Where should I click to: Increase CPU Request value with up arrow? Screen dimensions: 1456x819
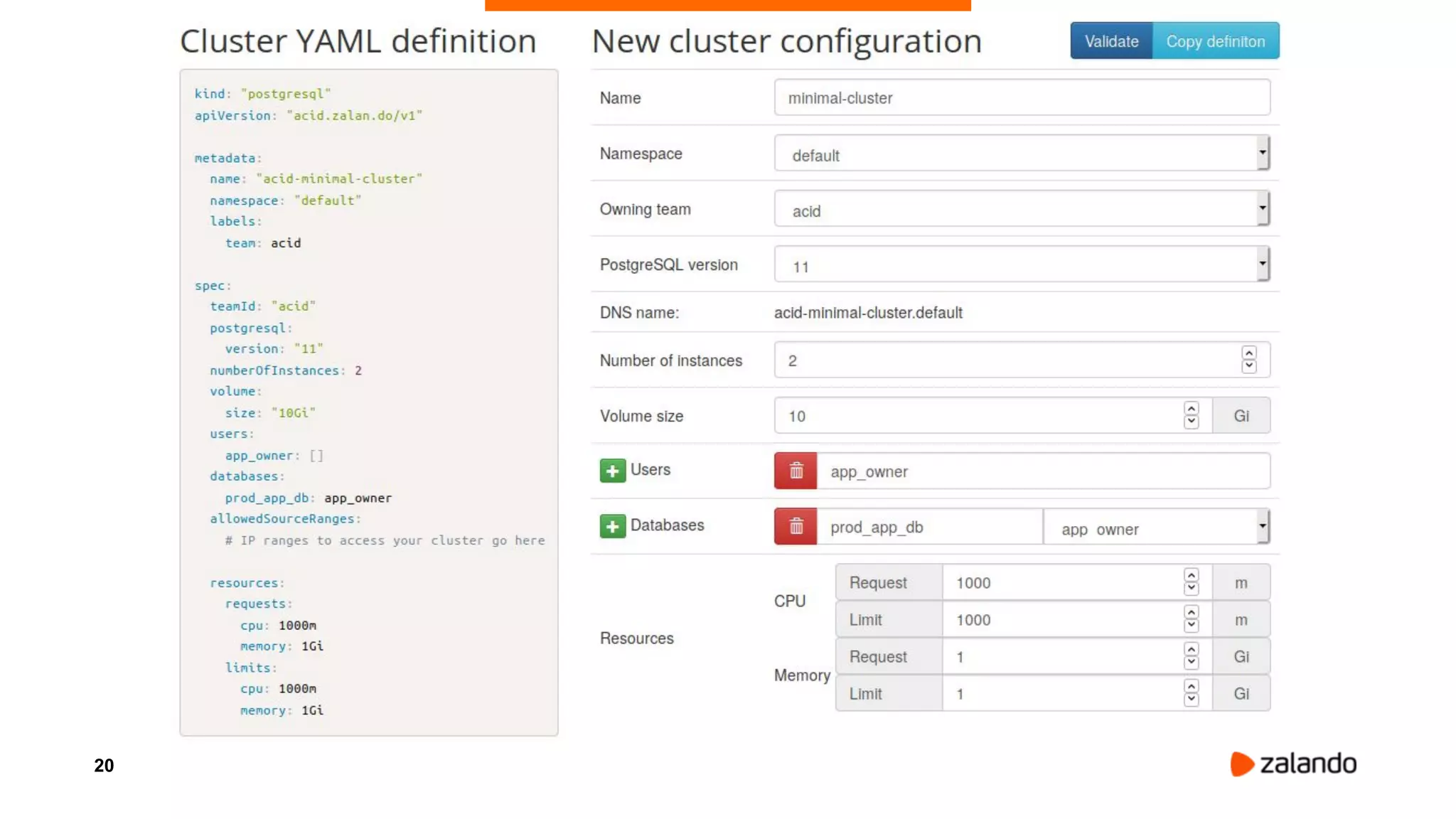click(1191, 576)
